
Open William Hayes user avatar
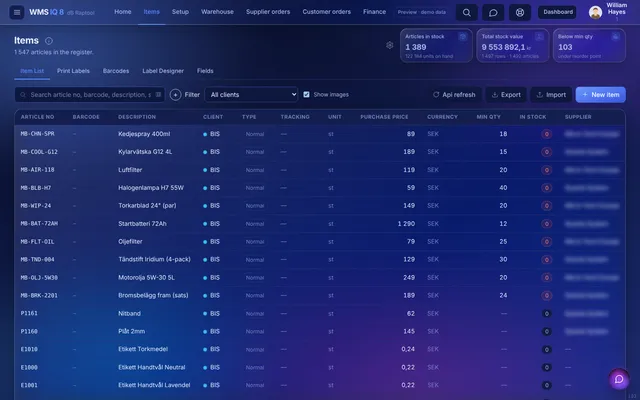pos(595,12)
